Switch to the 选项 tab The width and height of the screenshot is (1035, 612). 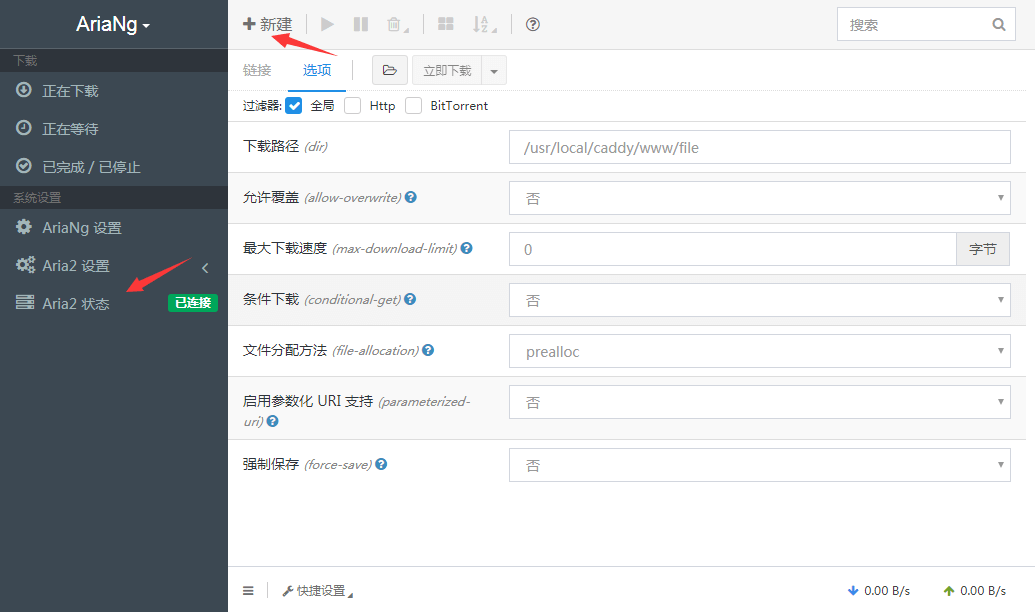click(x=317, y=70)
